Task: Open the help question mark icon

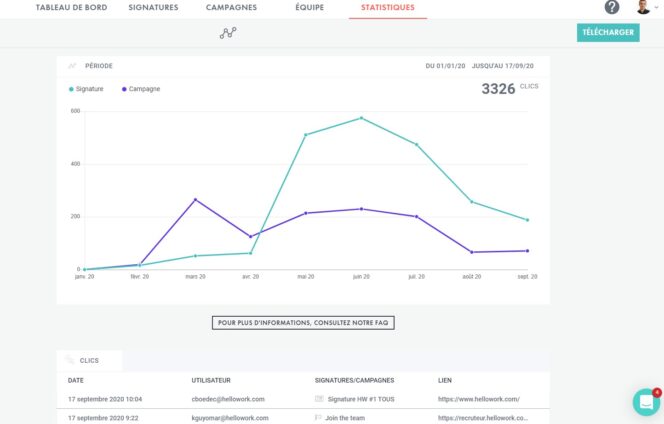Action: coord(612,7)
